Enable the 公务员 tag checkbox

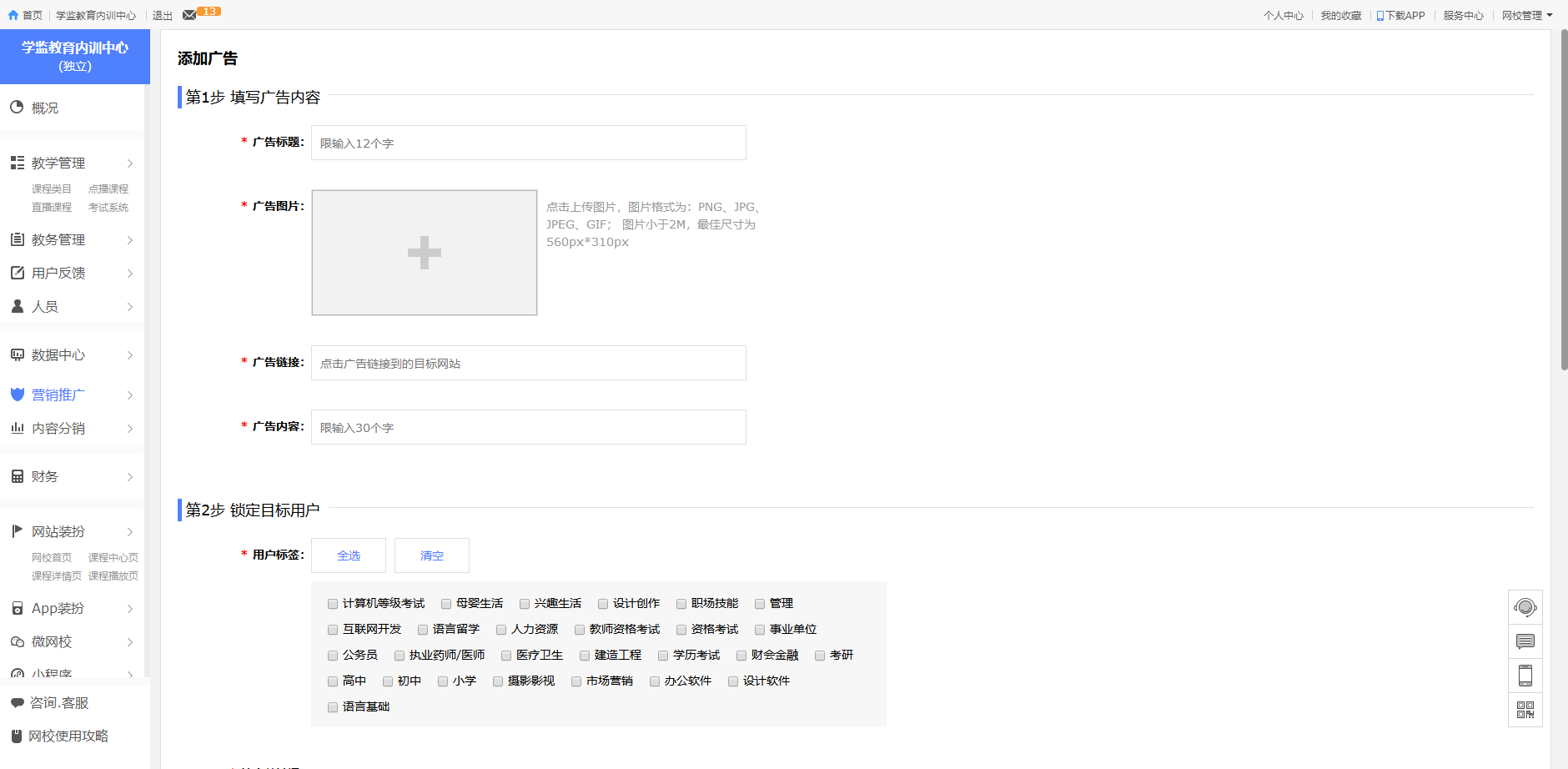coord(333,656)
